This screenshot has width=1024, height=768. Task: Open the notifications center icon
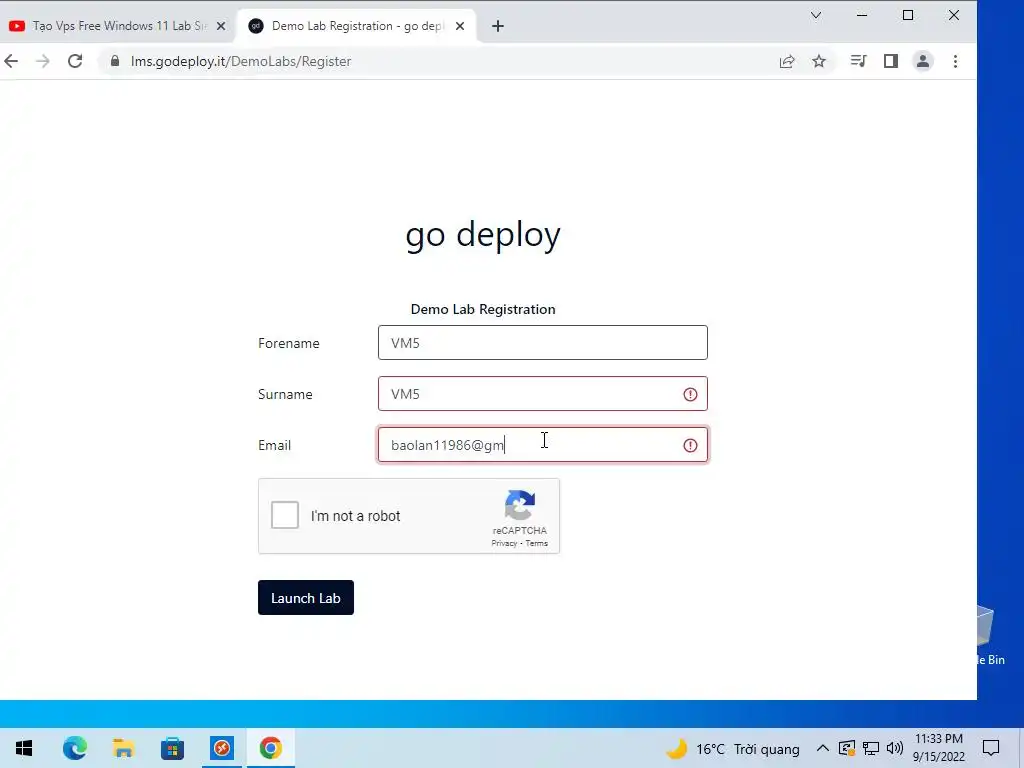click(991, 748)
